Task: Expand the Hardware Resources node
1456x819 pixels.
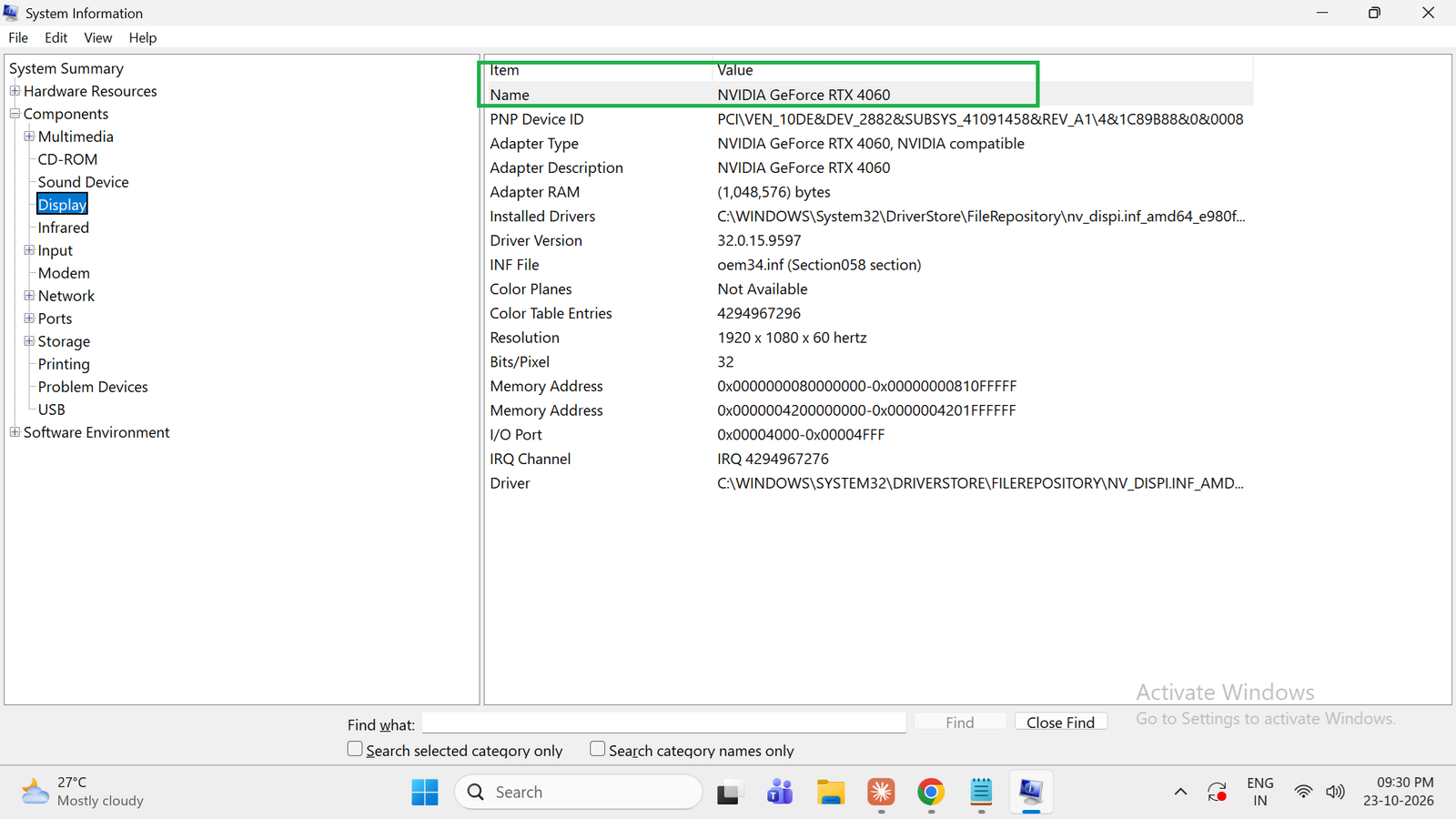Action: pyautogui.click(x=15, y=91)
